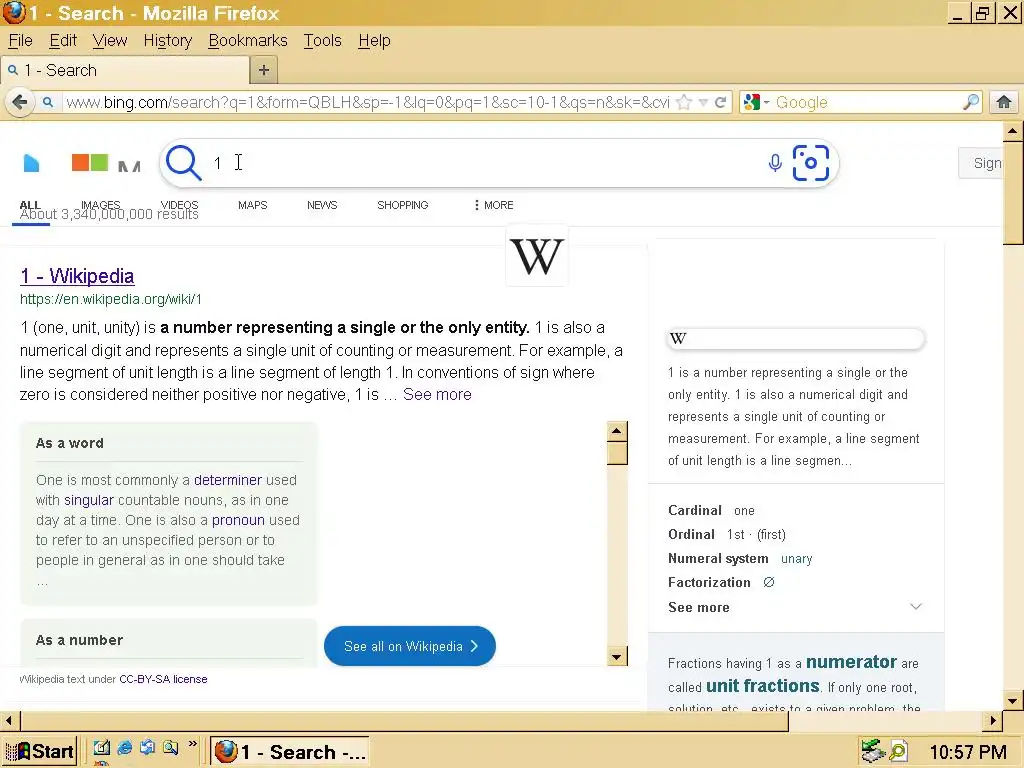Open the '1 - Wikipedia' result link
The width and height of the screenshot is (1024, 768).
click(77, 276)
